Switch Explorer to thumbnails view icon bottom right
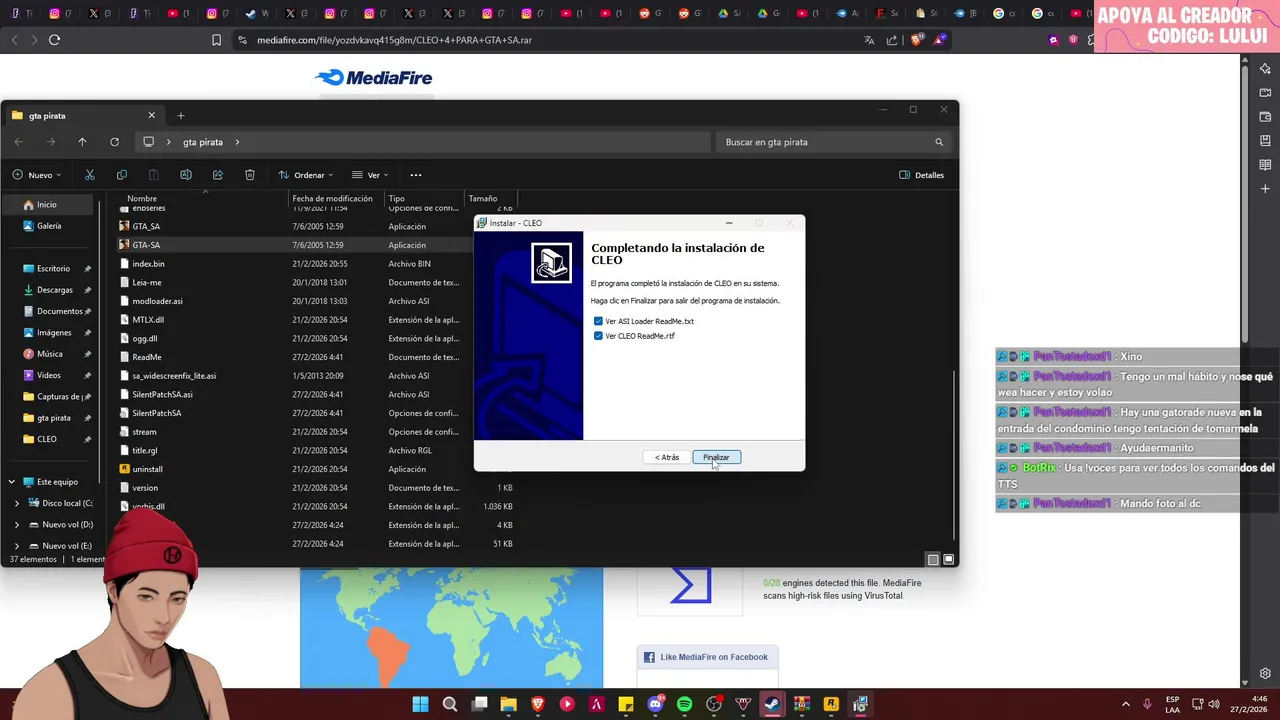This screenshot has width=1280, height=720. click(949, 559)
